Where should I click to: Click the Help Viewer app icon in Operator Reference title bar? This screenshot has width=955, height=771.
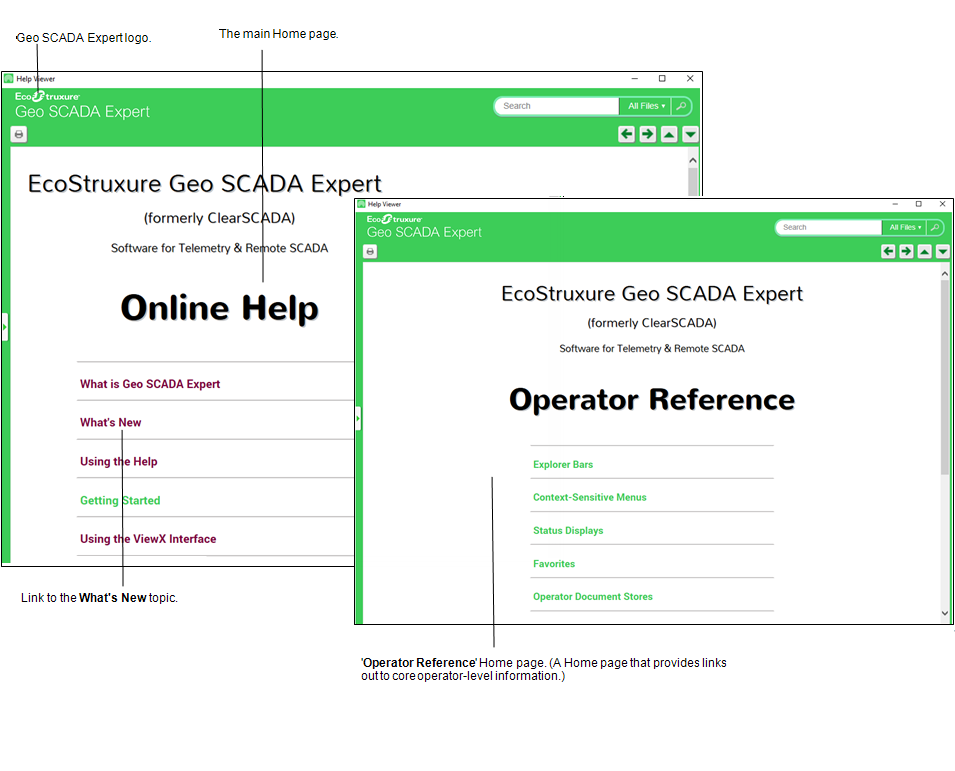coord(361,204)
